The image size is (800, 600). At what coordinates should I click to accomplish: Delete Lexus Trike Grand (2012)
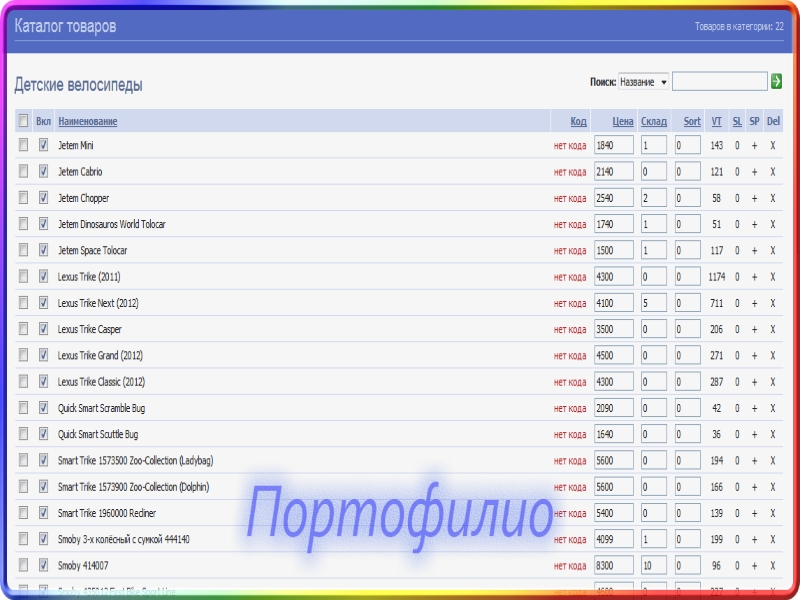772,356
